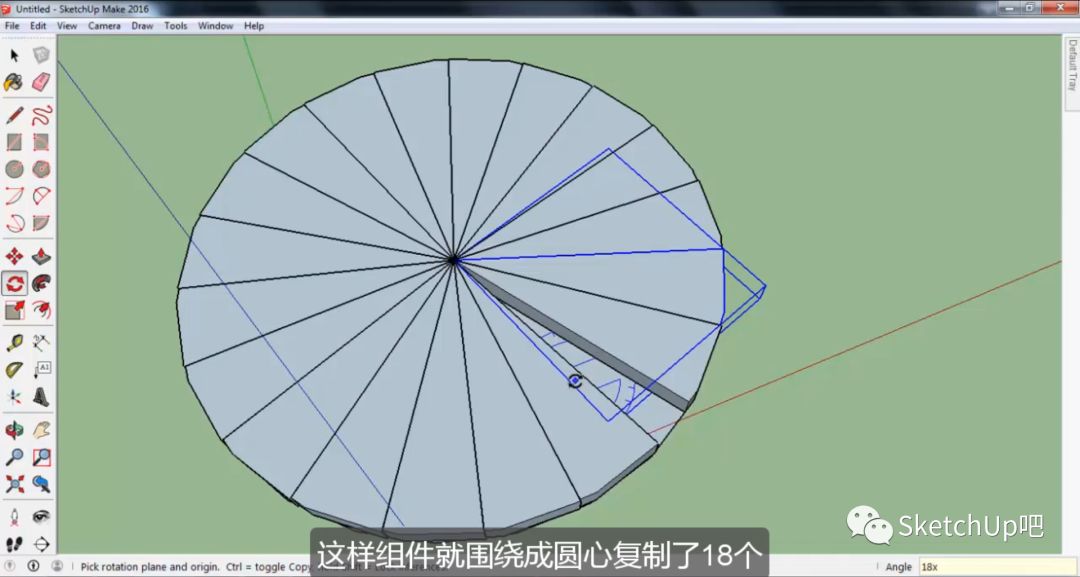Pick the Offset tool
The height and width of the screenshot is (577, 1080).
pos(41,311)
